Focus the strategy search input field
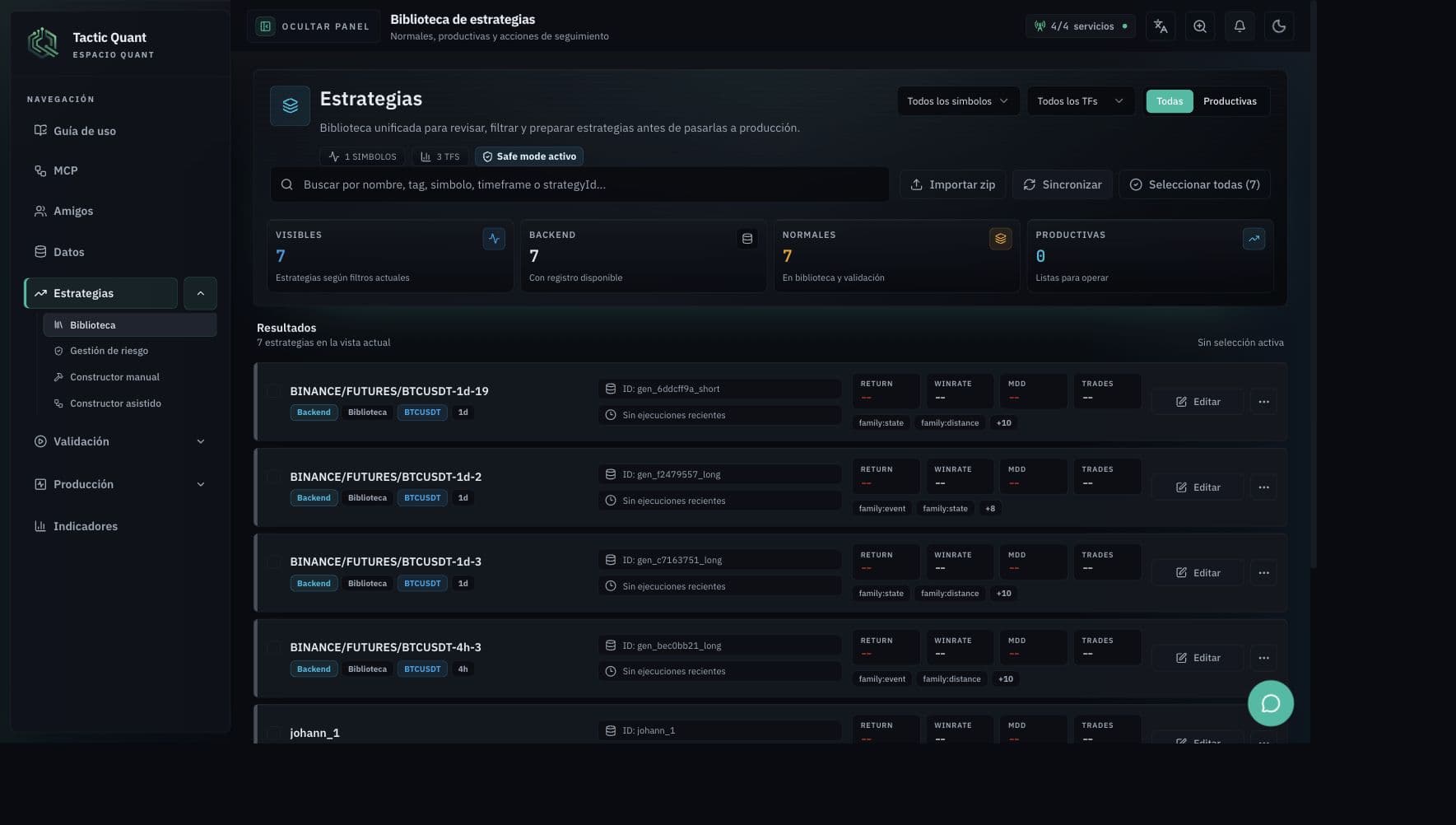The image size is (1456, 825). tap(579, 184)
